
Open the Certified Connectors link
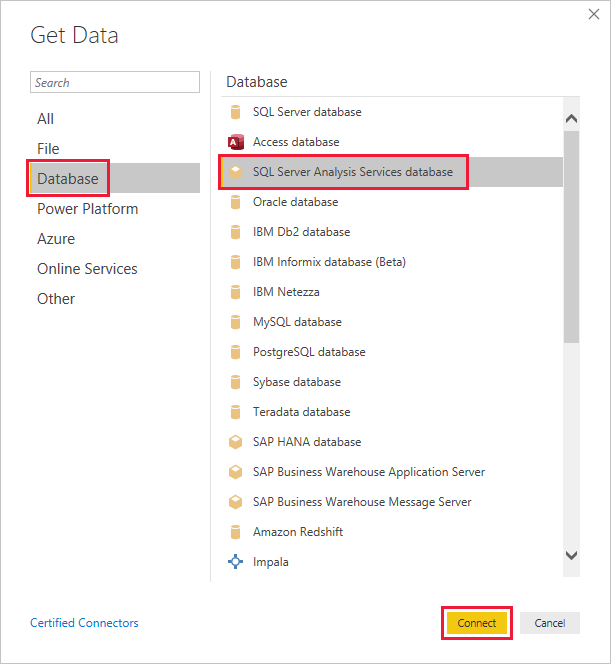[x=84, y=623]
